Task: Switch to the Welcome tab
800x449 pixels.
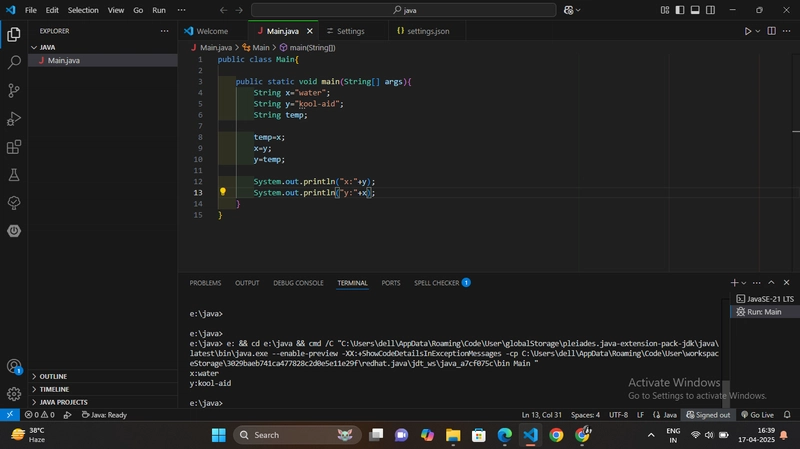Action: (213, 31)
